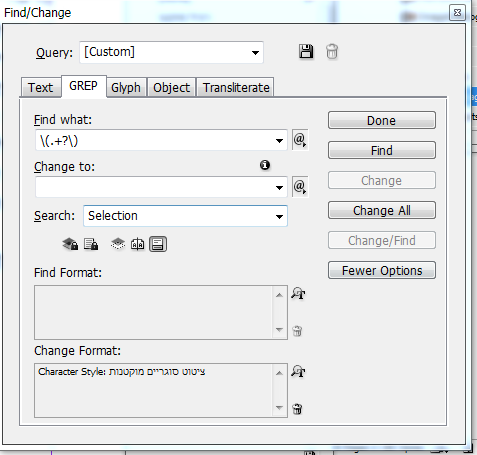Expand the Query dropdown showing [Custom]
Screen dimensions: 477x455
(171, 52)
